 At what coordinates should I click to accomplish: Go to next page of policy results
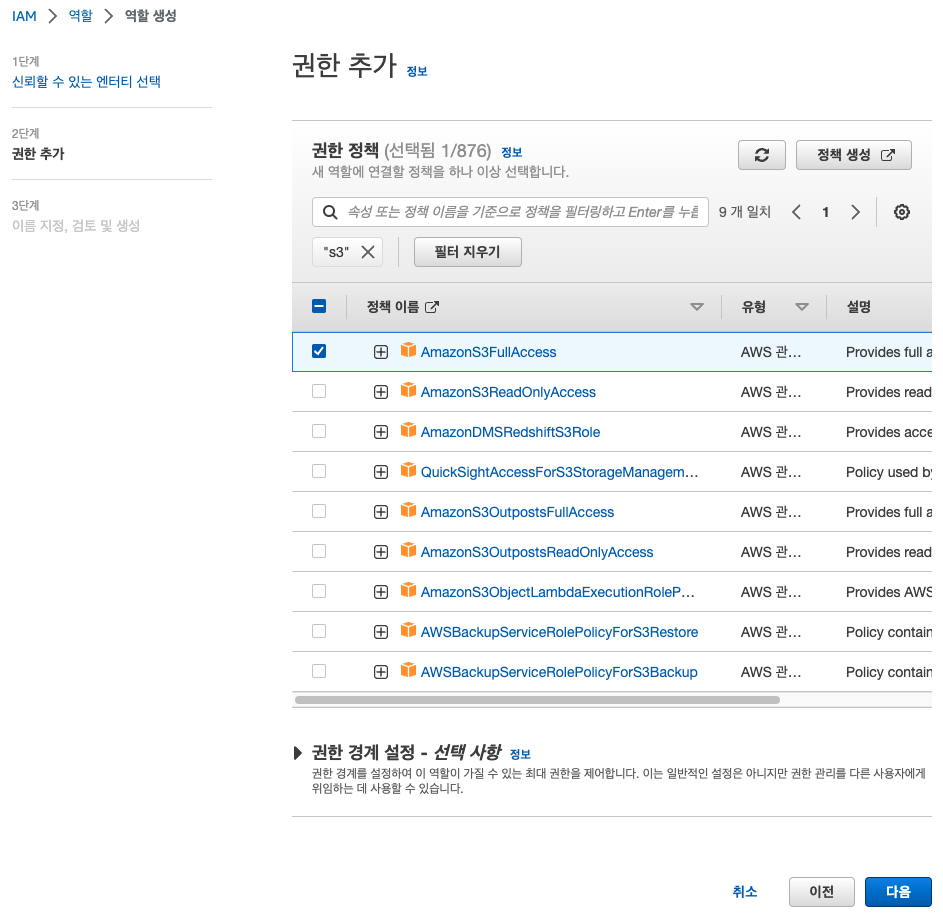click(855, 212)
